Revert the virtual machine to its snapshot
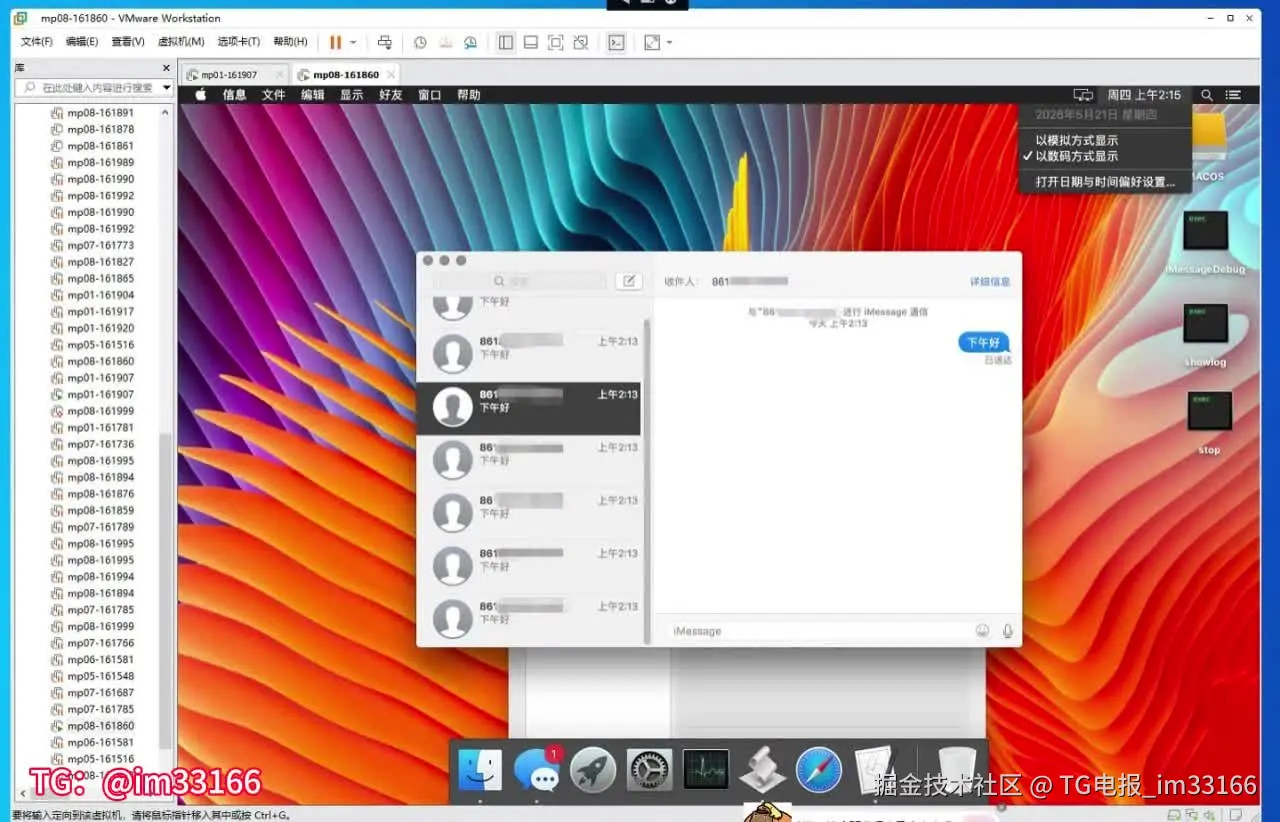 (445, 42)
